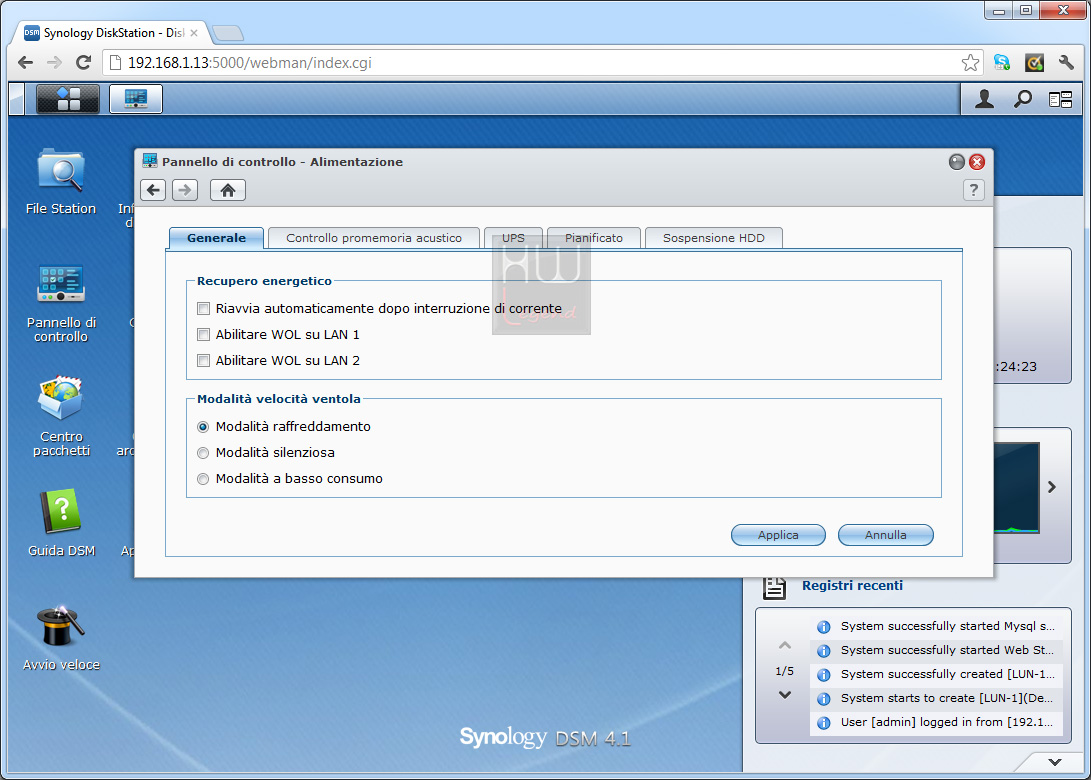Enable Riavvia automaticamente dopo interruzione di corrente
Image resolution: width=1091 pixels, height=780 pixels.
point(203,308)
